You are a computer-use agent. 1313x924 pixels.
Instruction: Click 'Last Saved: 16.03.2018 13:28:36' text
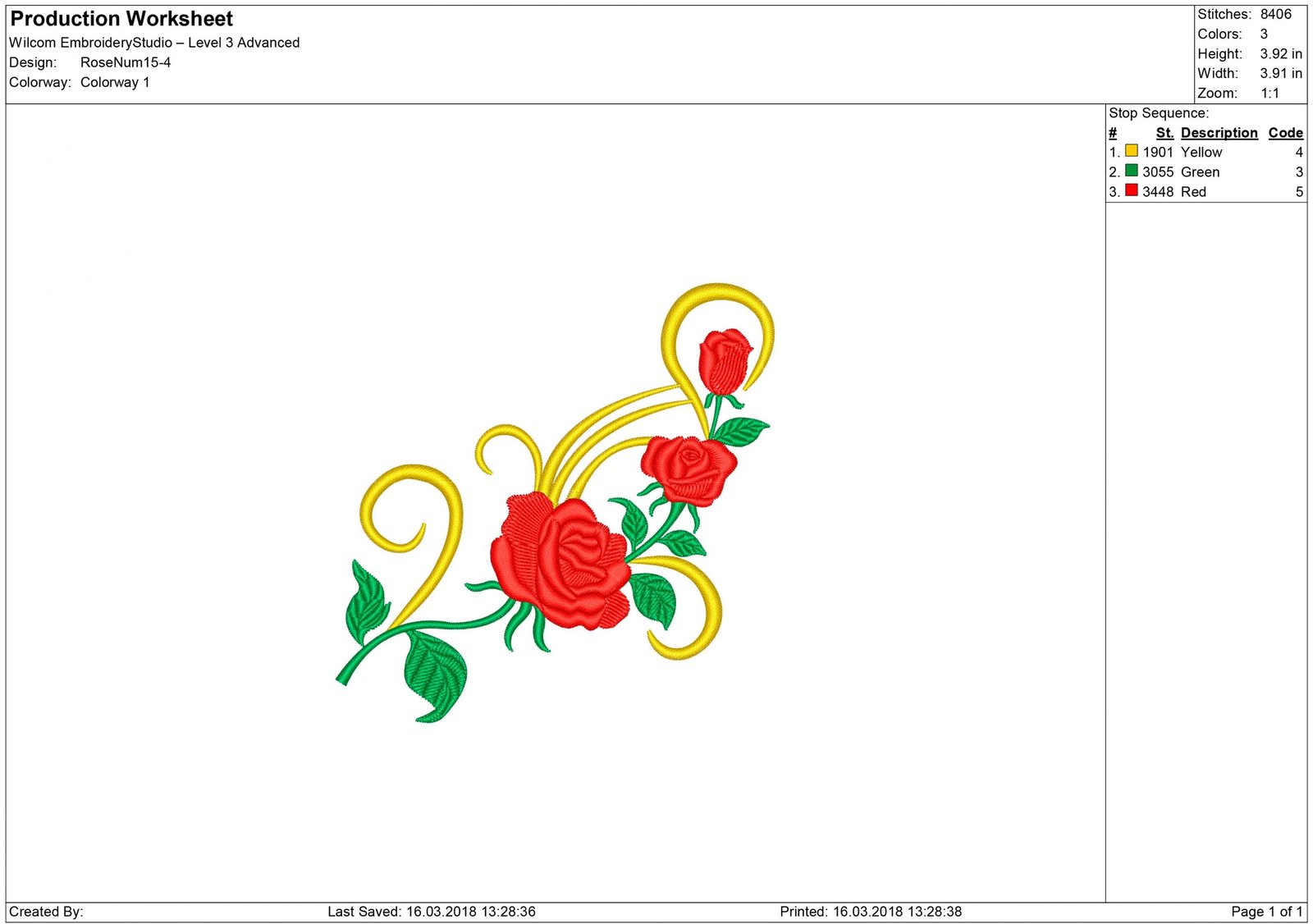[432, 912]
